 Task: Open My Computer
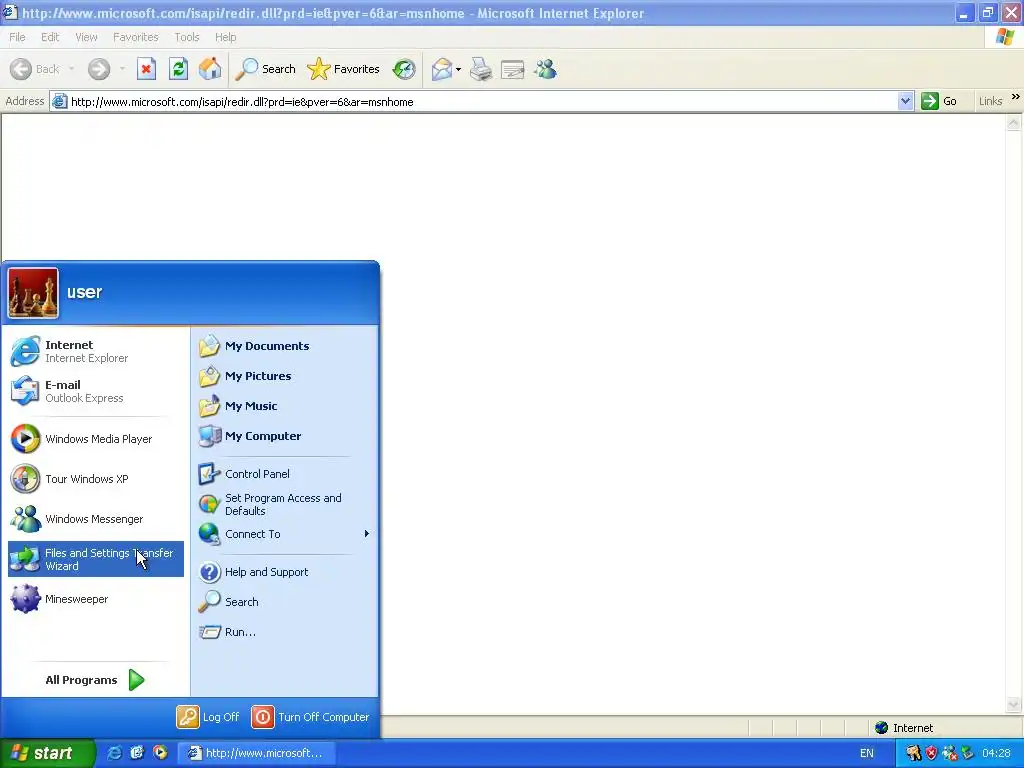(x=286, y=436)
